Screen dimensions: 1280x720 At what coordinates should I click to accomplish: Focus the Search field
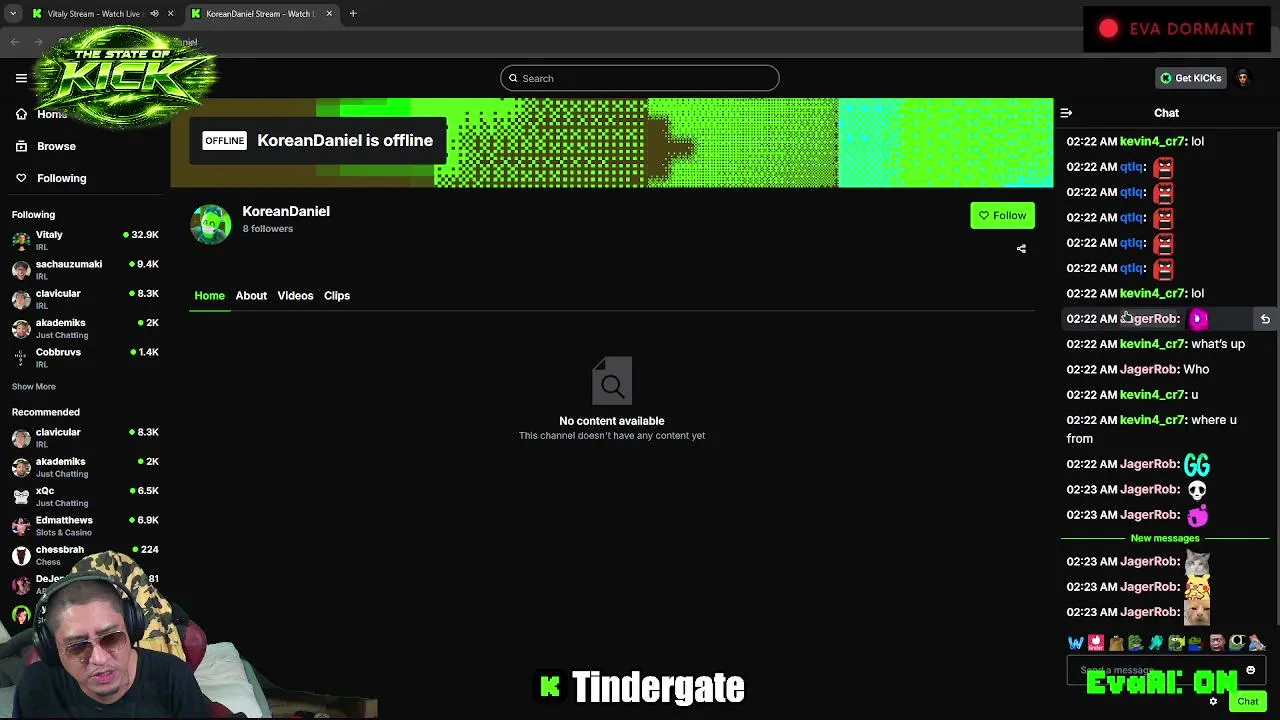pyautogui.click(x=640, y=78)
